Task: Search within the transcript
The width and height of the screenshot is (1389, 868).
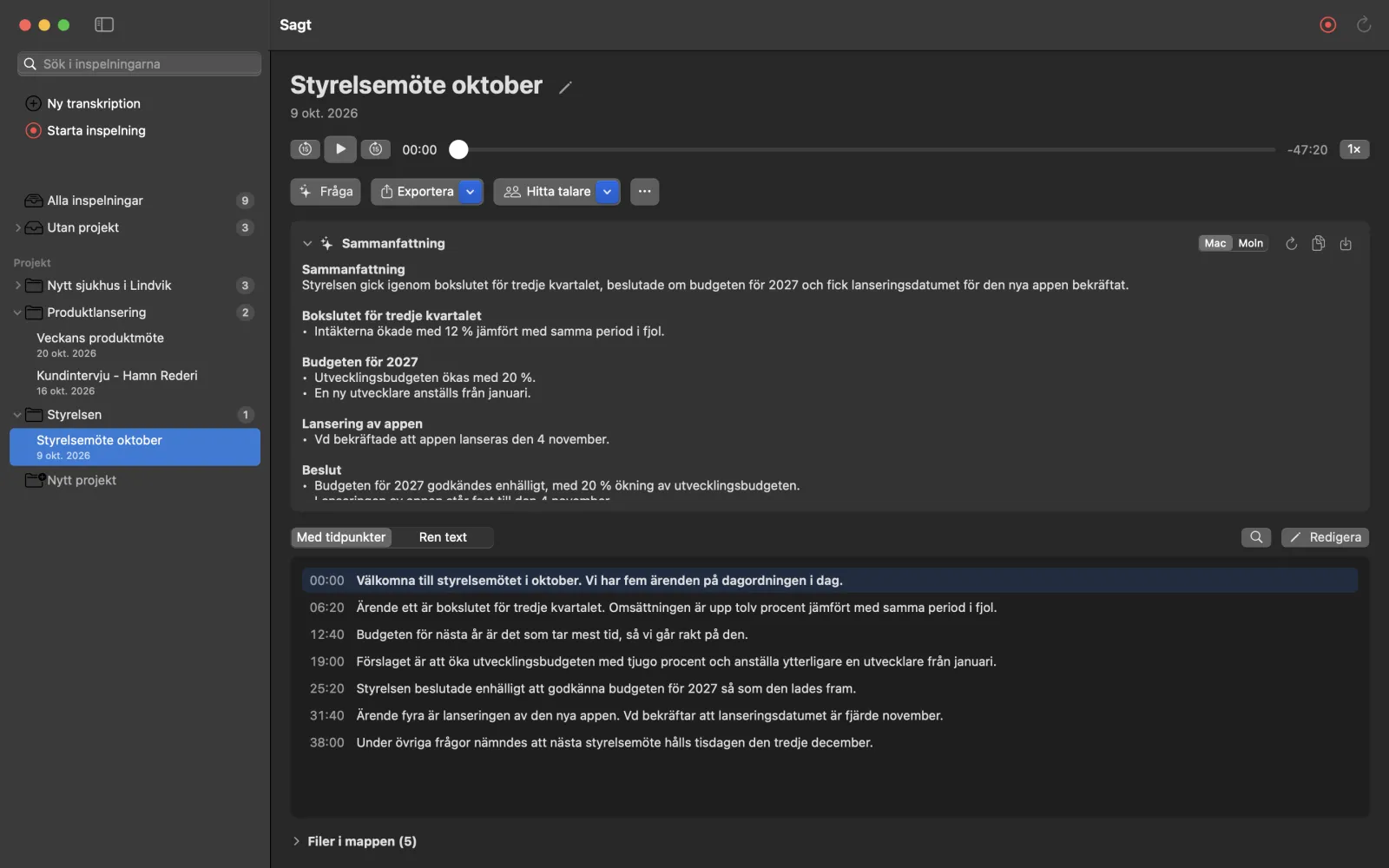Action: [1256, 537]
